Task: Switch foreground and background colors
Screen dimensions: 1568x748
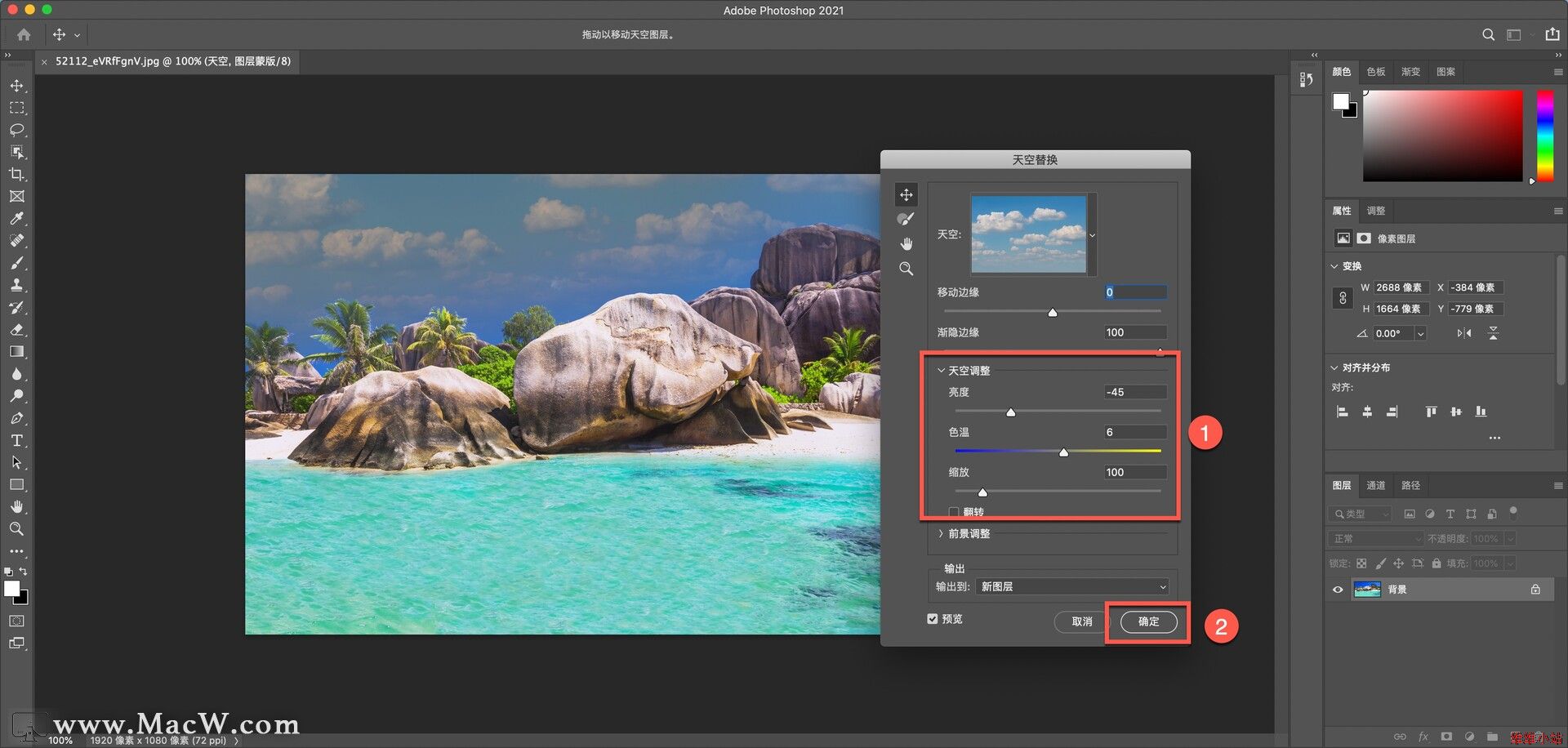Action: point(23,571)
